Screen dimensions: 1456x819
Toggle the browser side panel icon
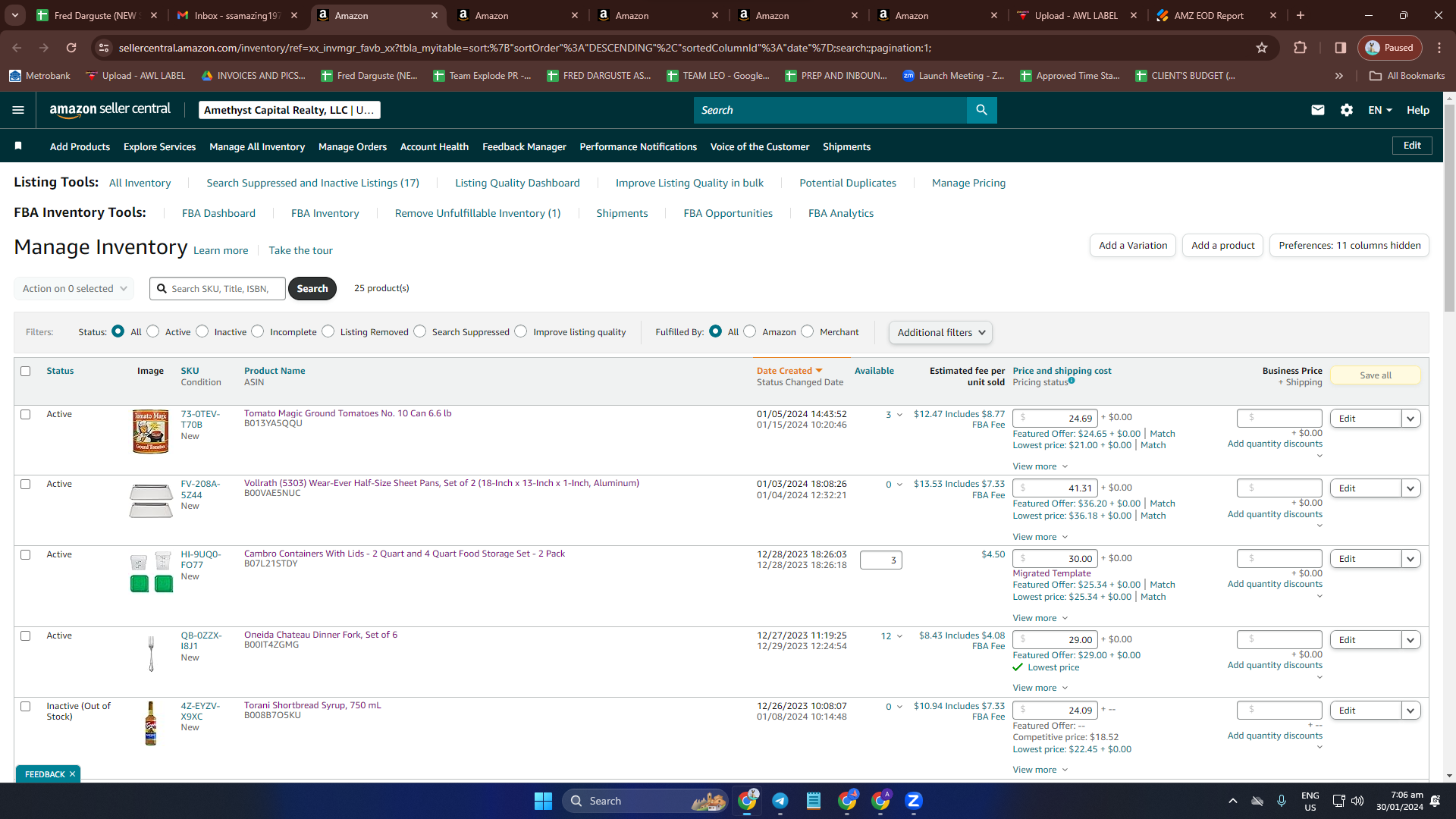point(1340,48)
